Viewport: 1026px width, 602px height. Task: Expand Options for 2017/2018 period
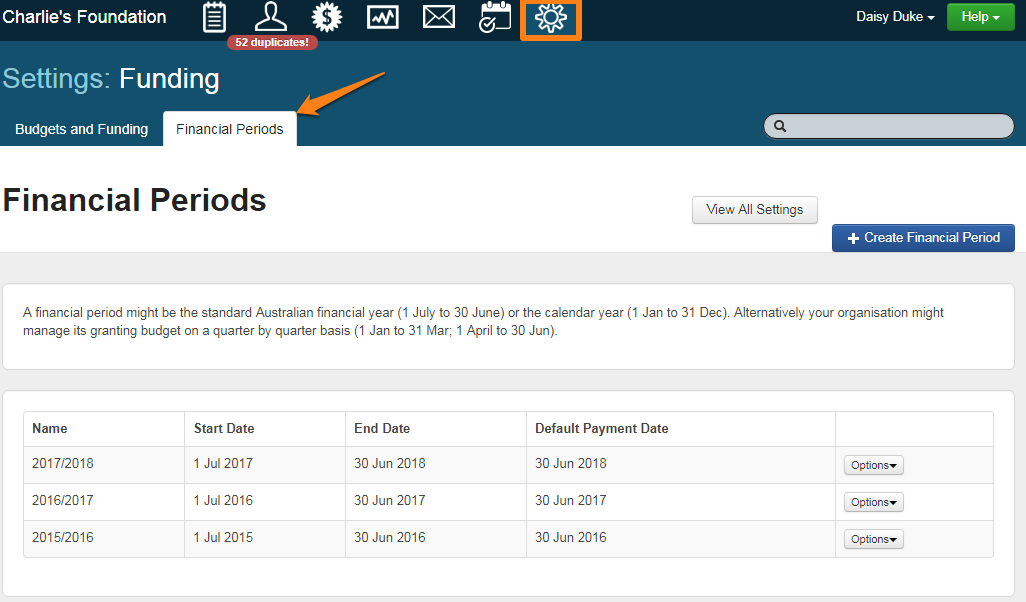pyautogui.click(x=873, y=465)
